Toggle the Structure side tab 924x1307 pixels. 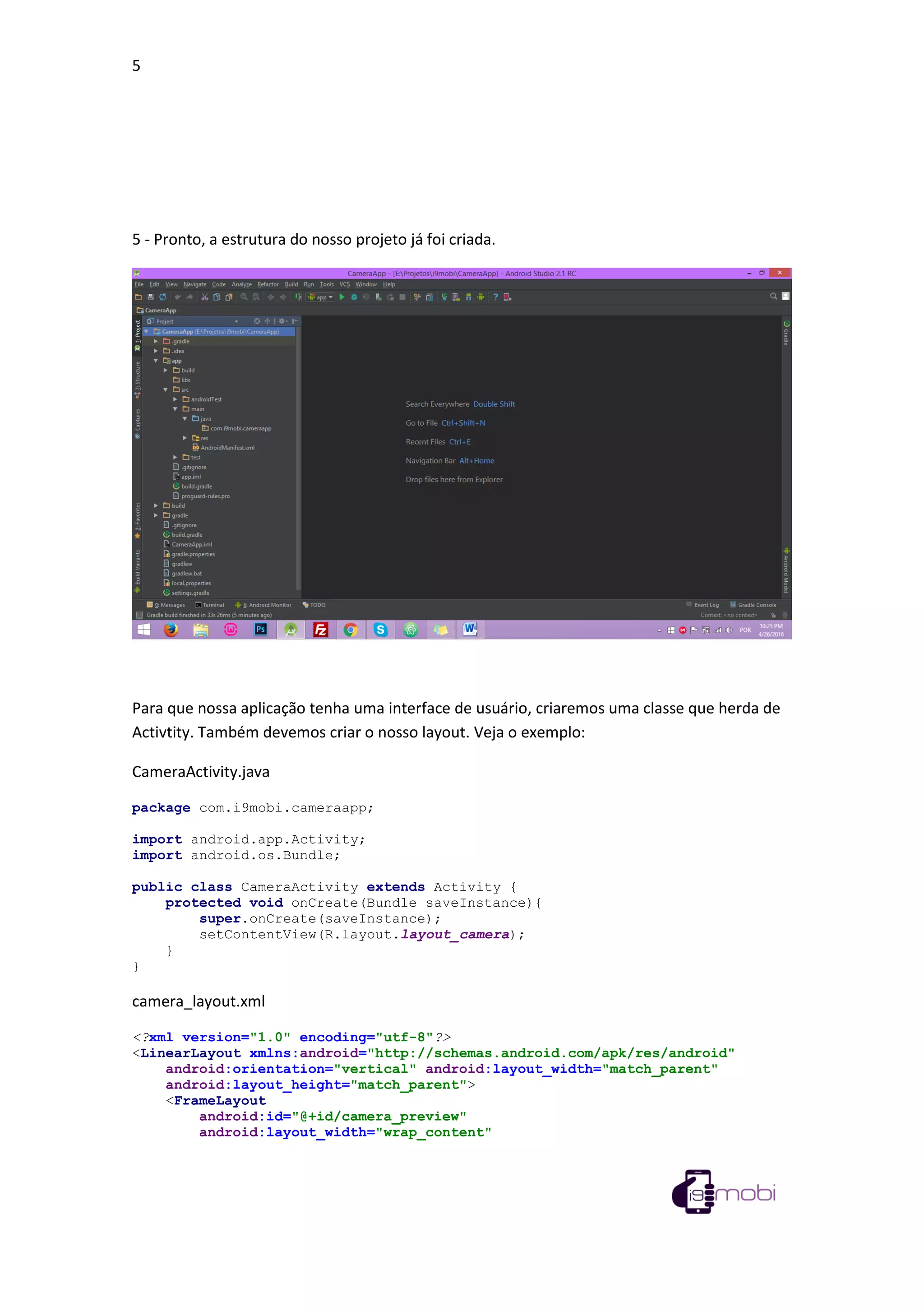click(x=137, y=380)
